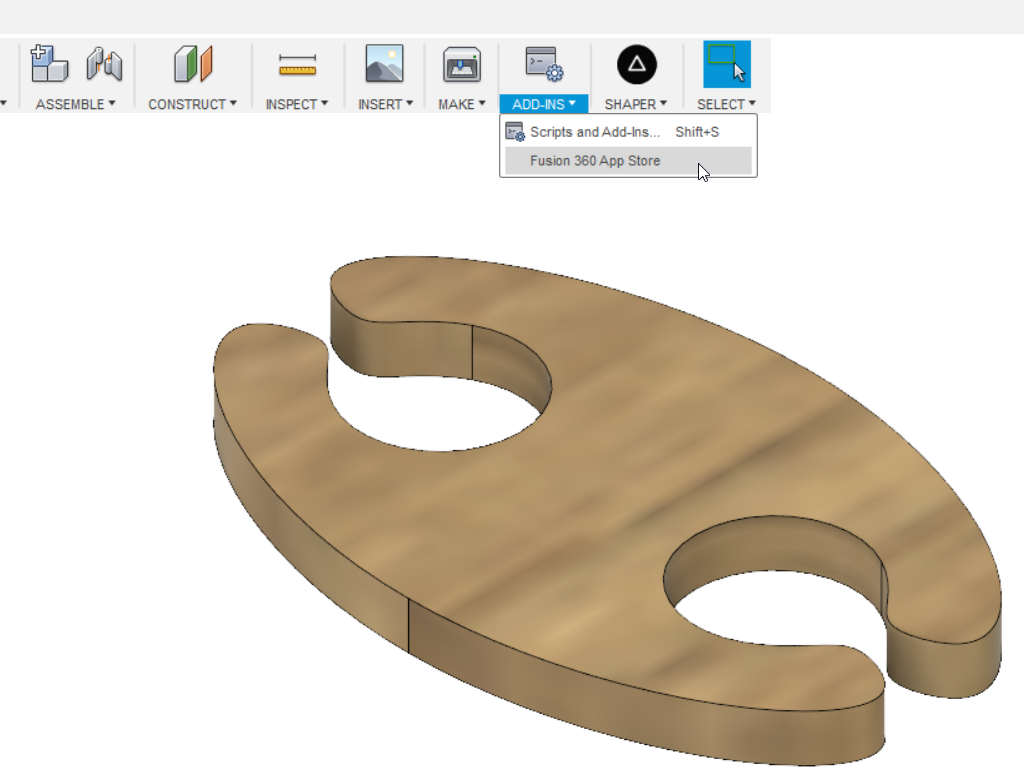Click the Select tool icon

[x=727, y=64]
